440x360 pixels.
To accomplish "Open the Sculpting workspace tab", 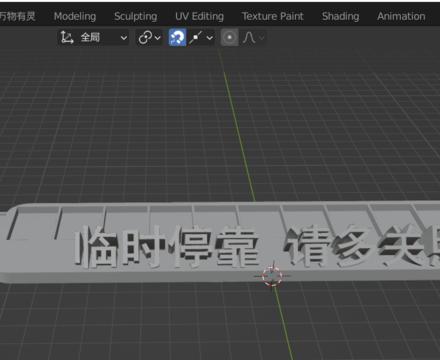I will click(x=136, y=16).
